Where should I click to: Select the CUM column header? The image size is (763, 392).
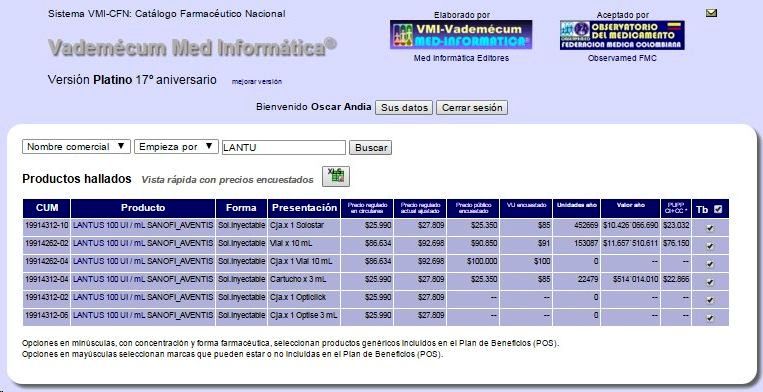coord(47,208)
